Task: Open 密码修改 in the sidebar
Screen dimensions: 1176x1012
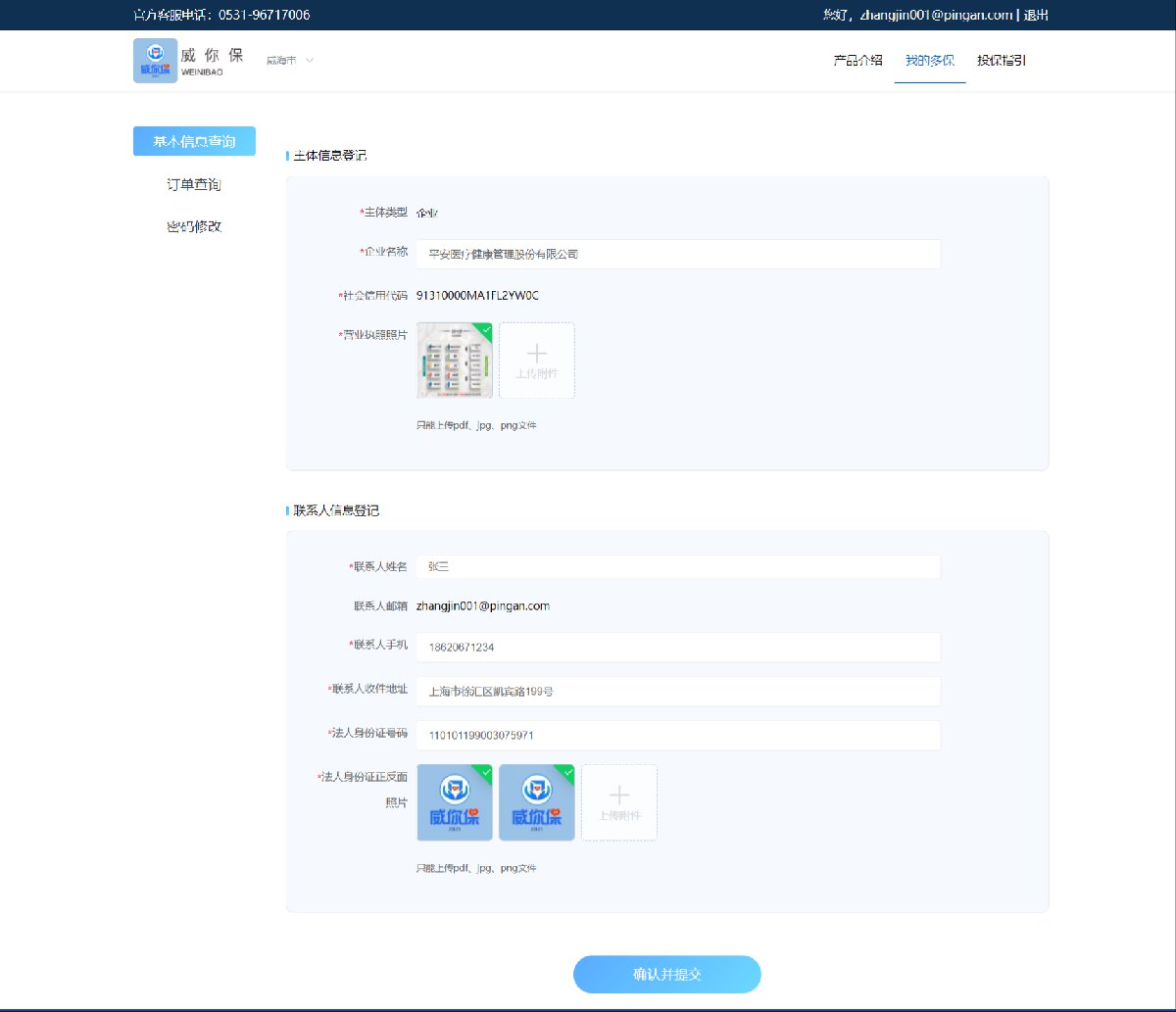Action: tap(194, 226)
